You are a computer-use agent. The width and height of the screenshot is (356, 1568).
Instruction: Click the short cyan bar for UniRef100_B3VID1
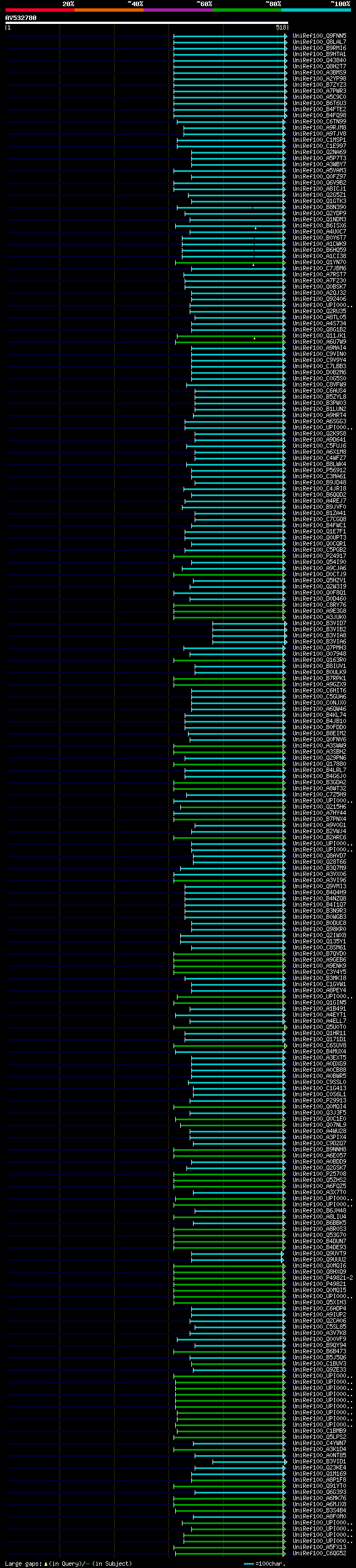pos(250,1462)
